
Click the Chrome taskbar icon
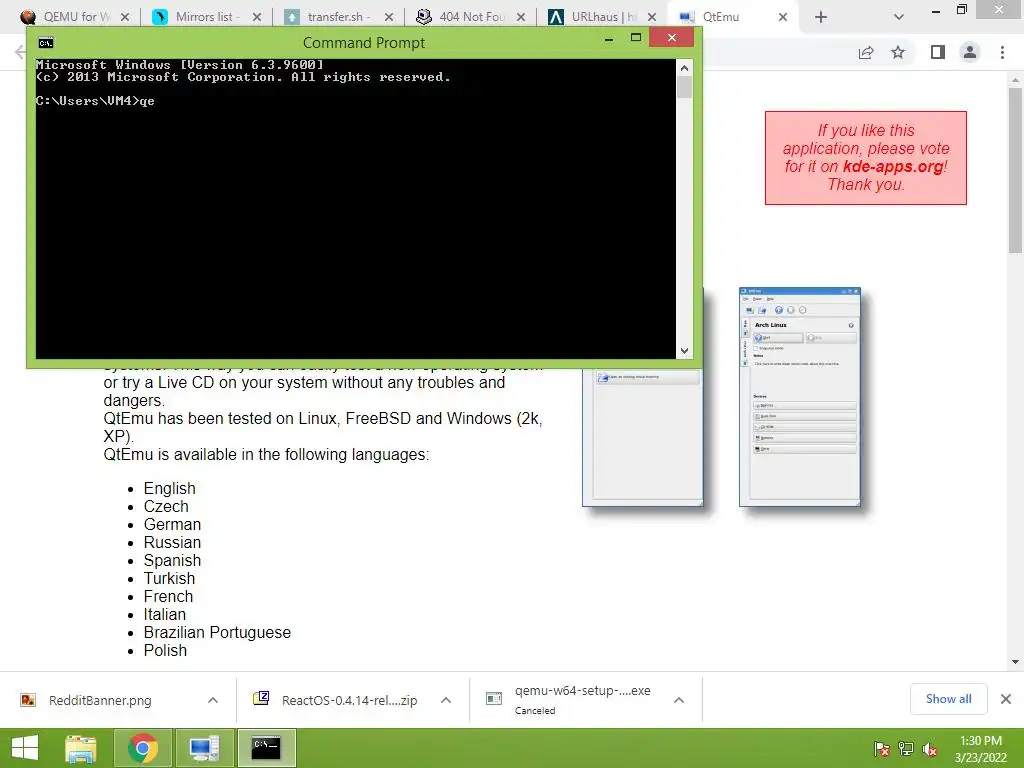point(143,748)
